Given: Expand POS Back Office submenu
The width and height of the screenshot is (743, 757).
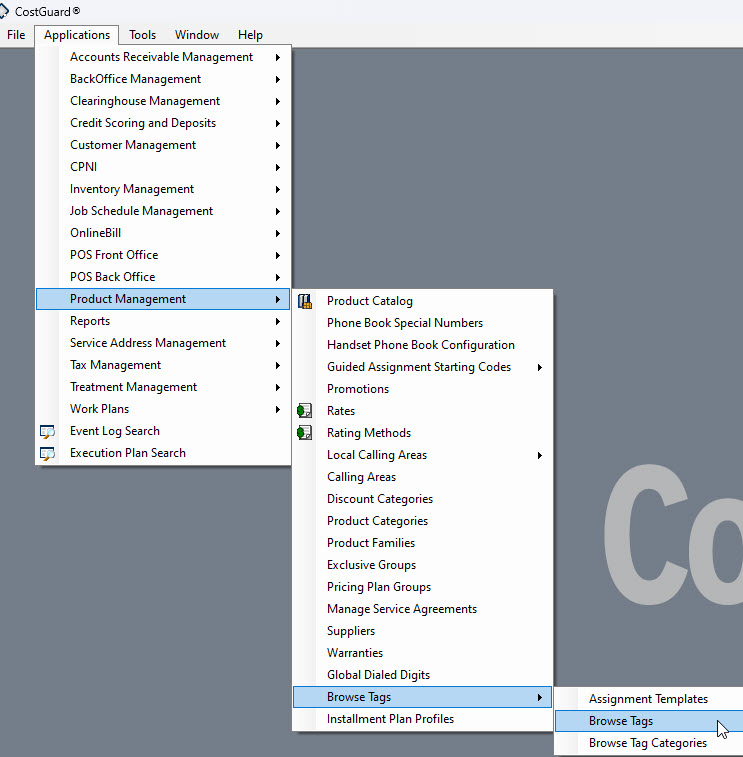Looking at the screenshot, I should click(163, 277).
